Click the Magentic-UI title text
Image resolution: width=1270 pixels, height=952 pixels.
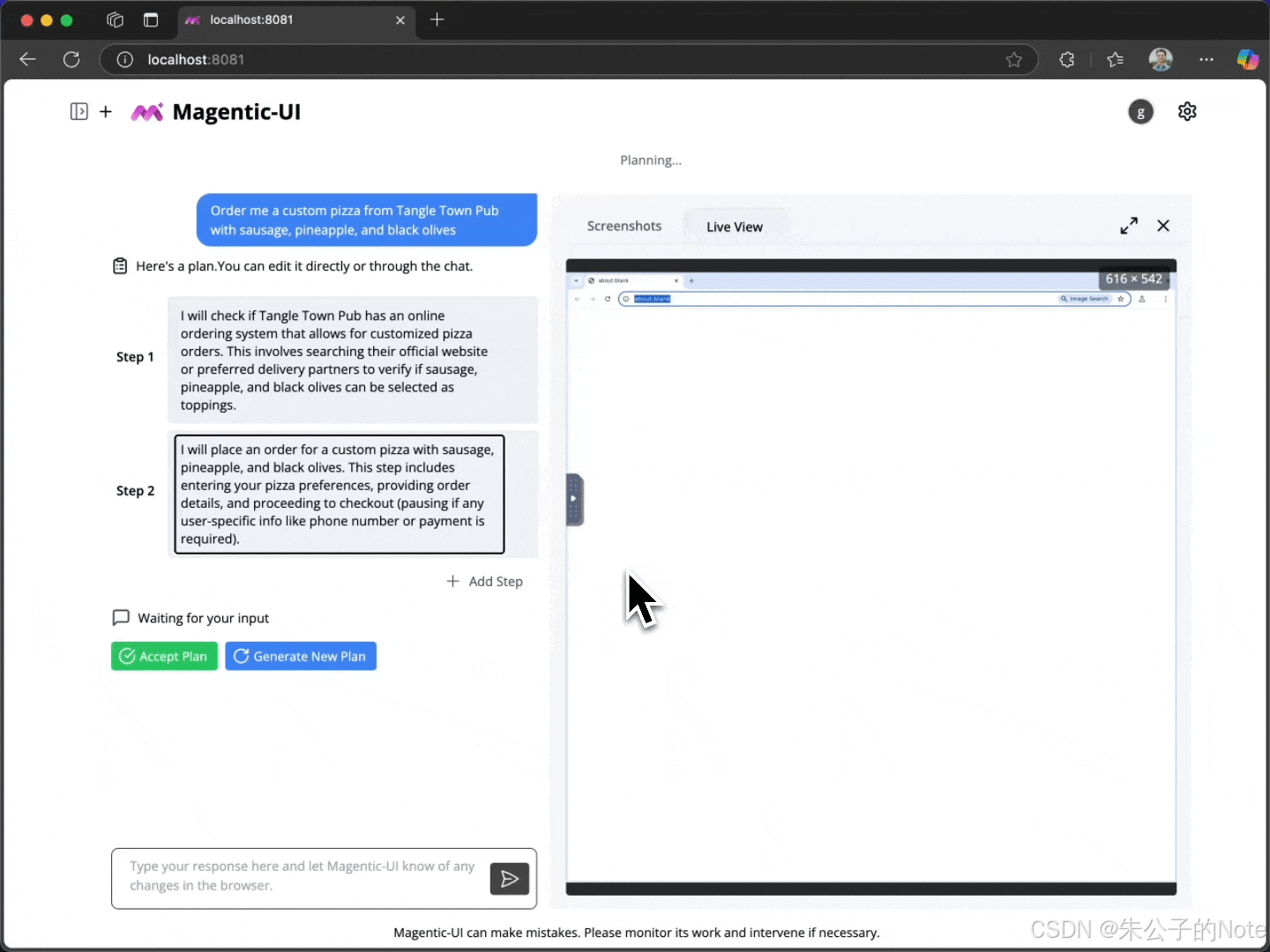[x=236, y=112]
